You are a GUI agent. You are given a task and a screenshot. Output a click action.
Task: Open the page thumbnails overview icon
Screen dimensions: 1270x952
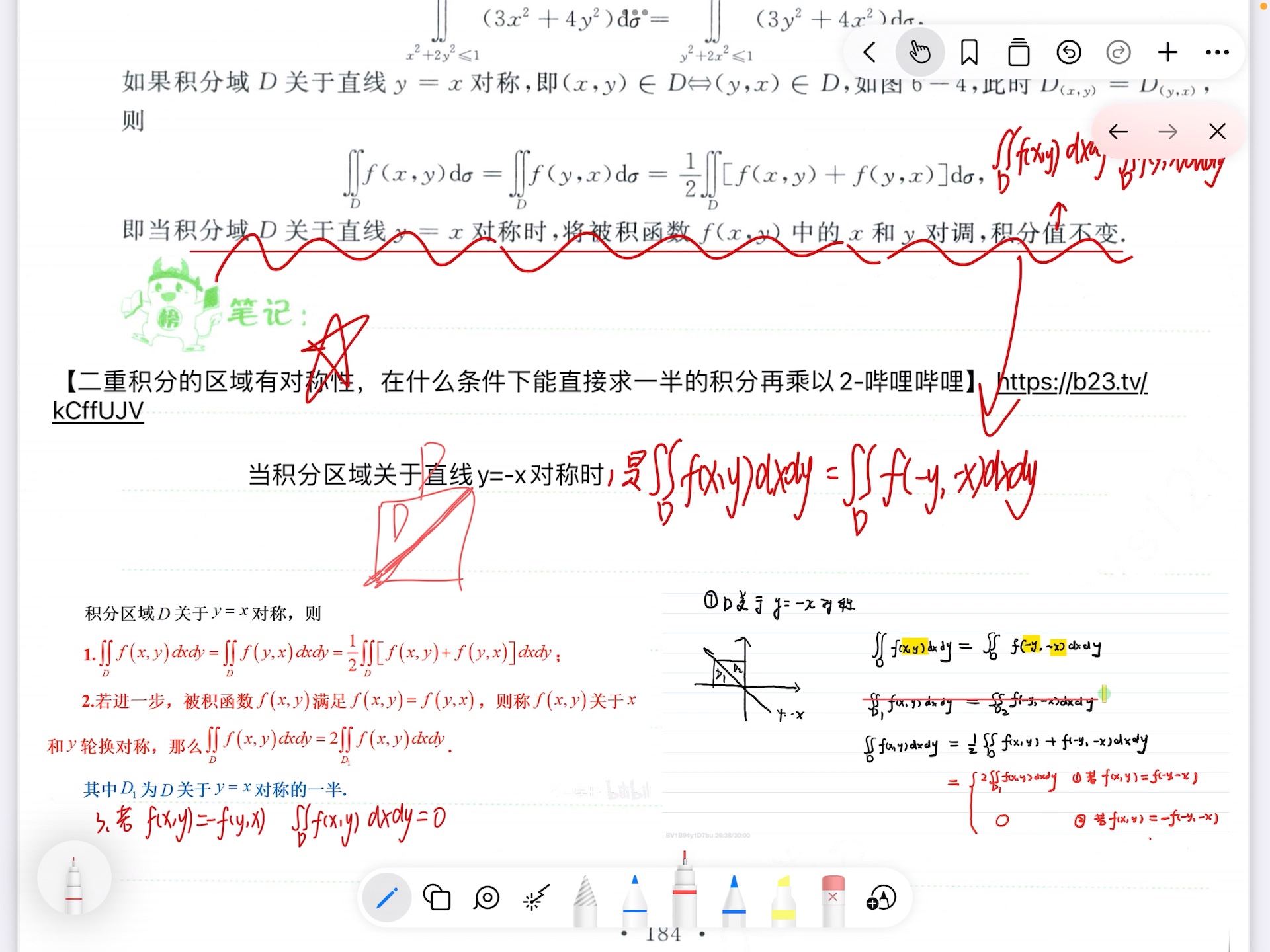coord(1019,52)
